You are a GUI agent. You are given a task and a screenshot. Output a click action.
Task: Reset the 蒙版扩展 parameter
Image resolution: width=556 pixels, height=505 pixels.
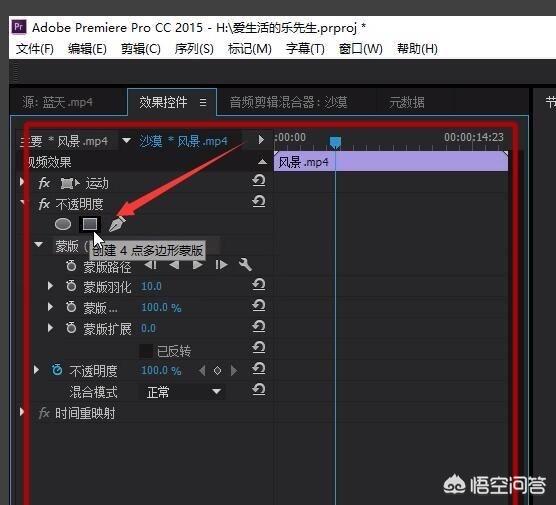pos(259,326)
